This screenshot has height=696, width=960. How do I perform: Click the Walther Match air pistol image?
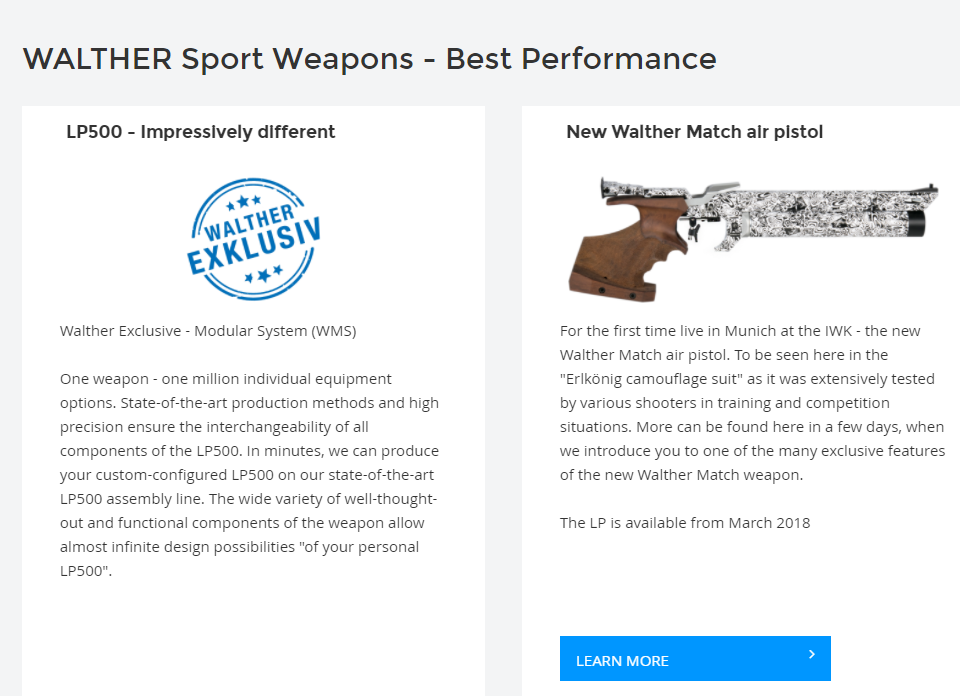click(x=753, y=239)
